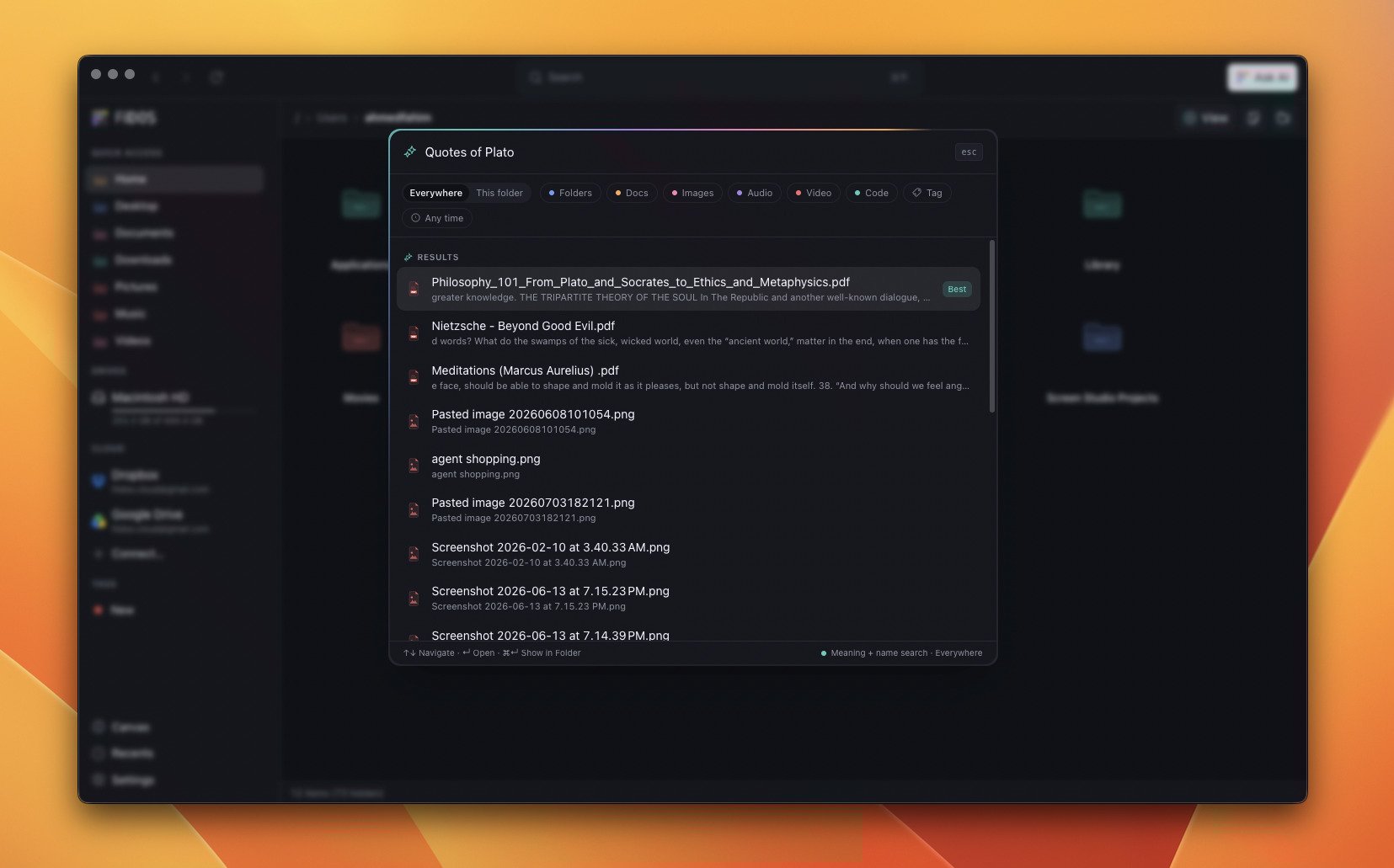
Task: Enable the Audio filter chip
Action: tap(755, 193)
